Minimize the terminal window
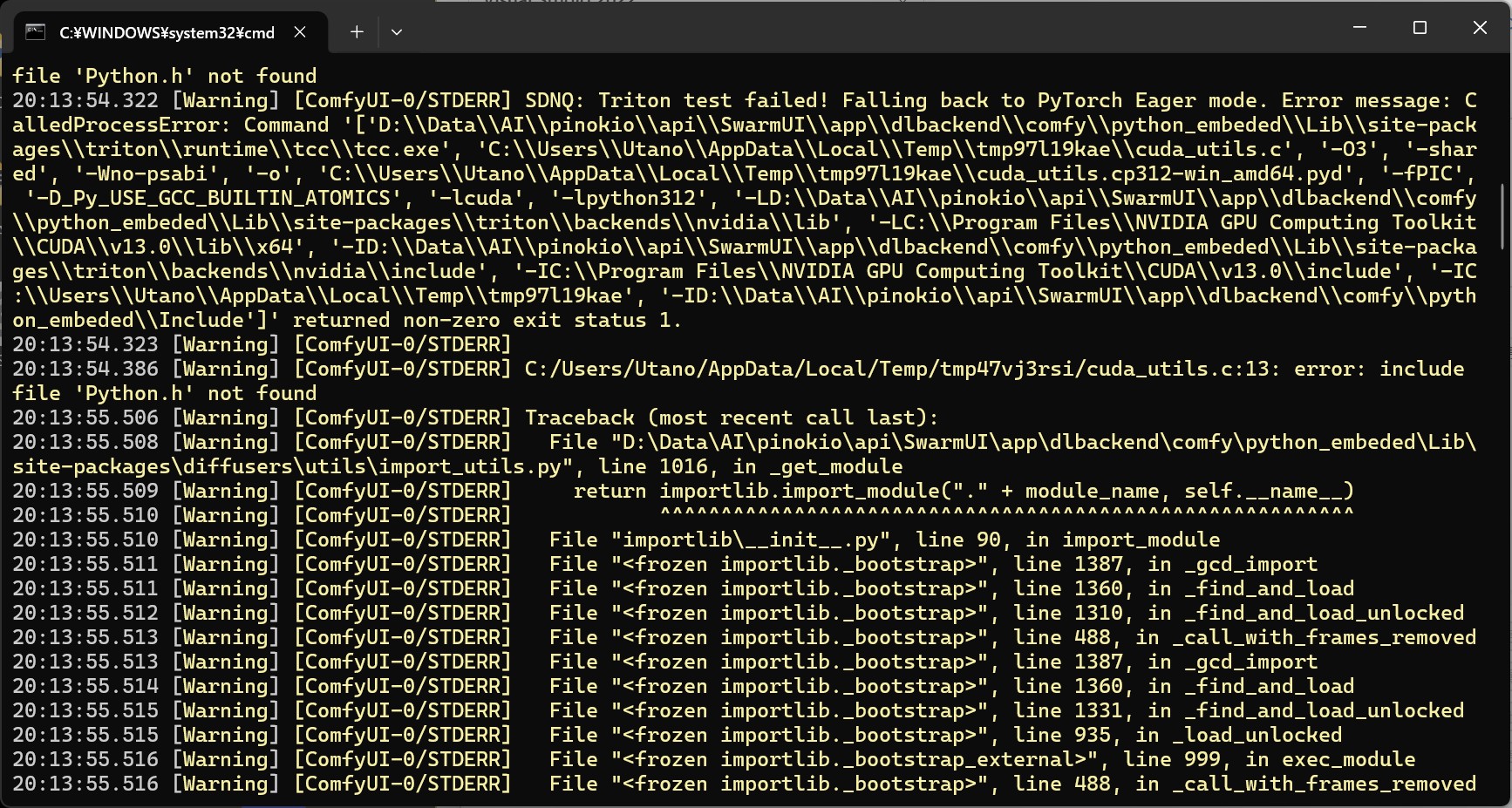Screen dimensions: 1512x808 tap(1359, 28)
